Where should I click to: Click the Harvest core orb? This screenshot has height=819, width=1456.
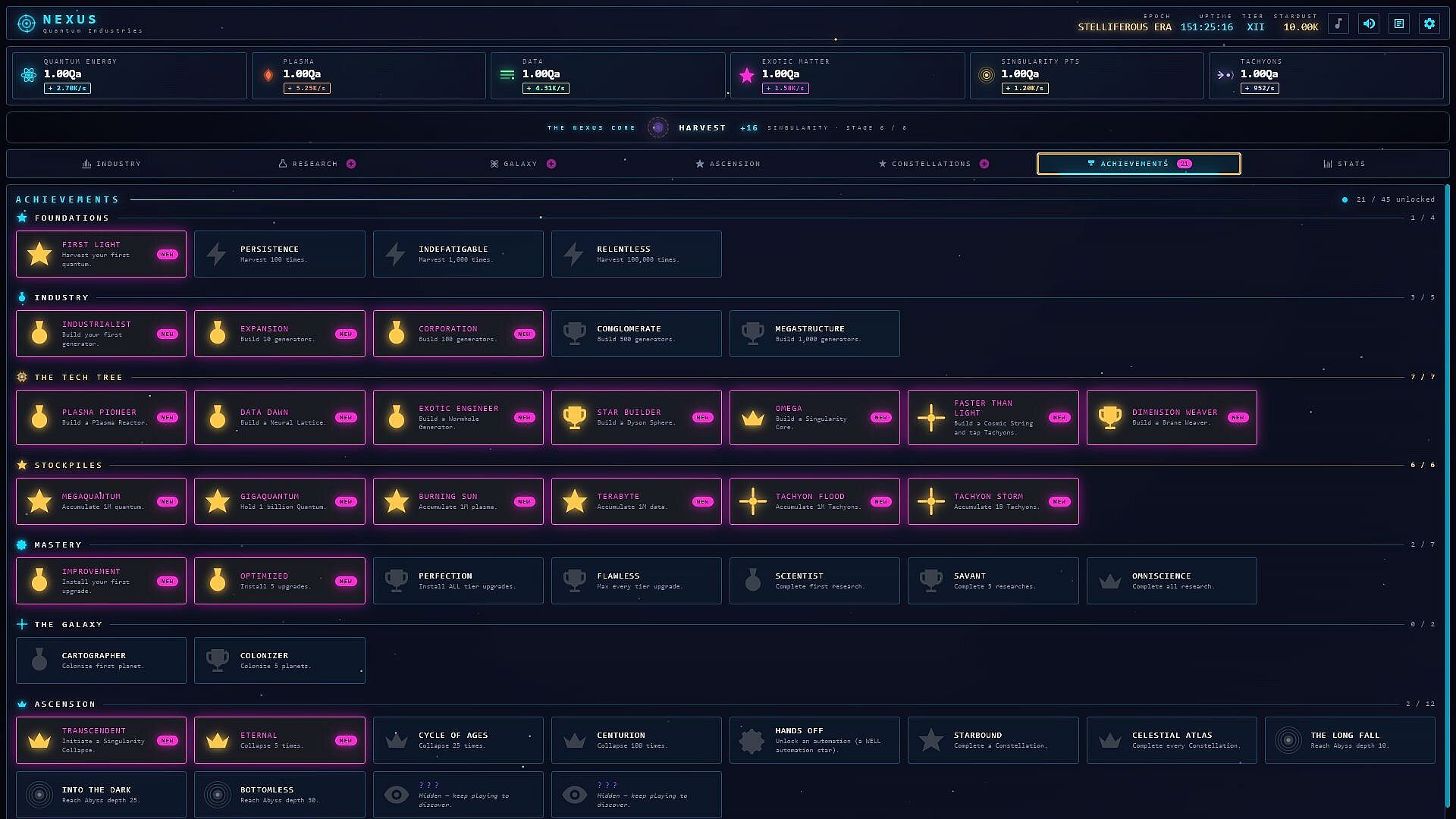point(658,127)
